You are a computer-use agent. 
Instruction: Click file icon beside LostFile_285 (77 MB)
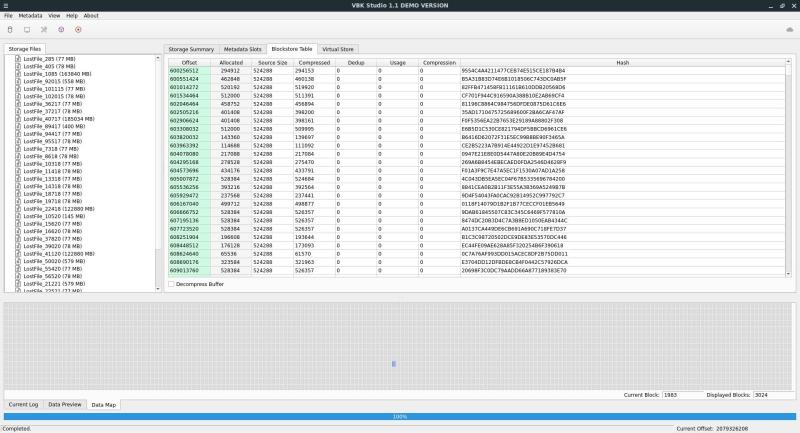18,59
